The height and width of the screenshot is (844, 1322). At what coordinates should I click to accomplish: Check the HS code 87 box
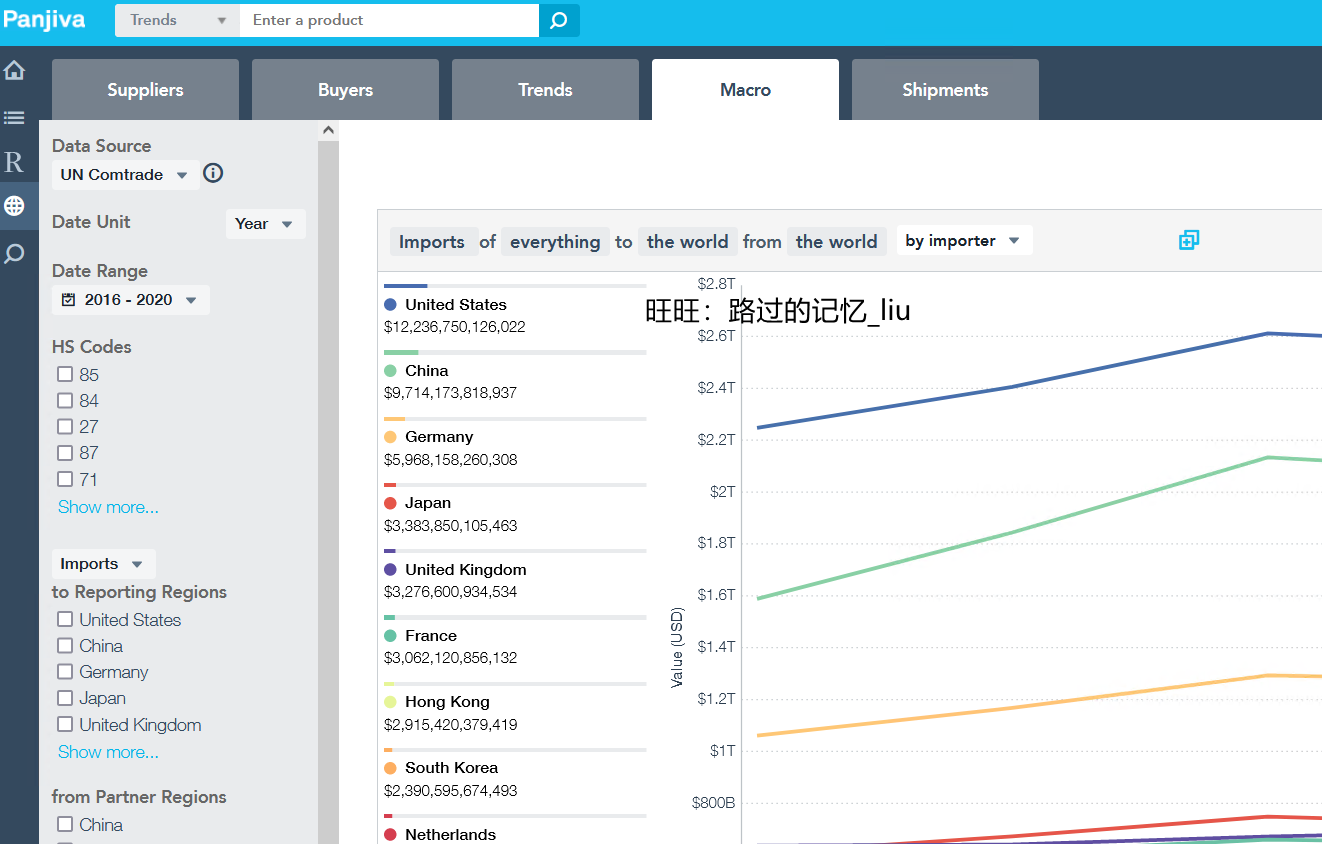point(65,452)
